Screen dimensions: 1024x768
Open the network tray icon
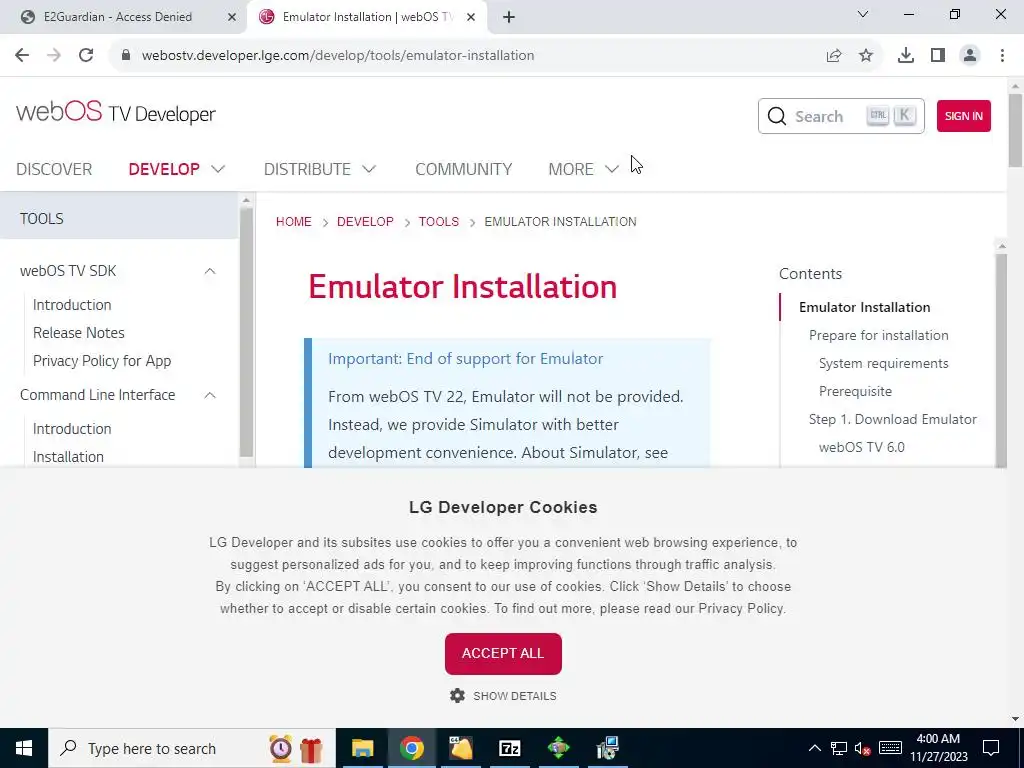[x=839, y=748]
